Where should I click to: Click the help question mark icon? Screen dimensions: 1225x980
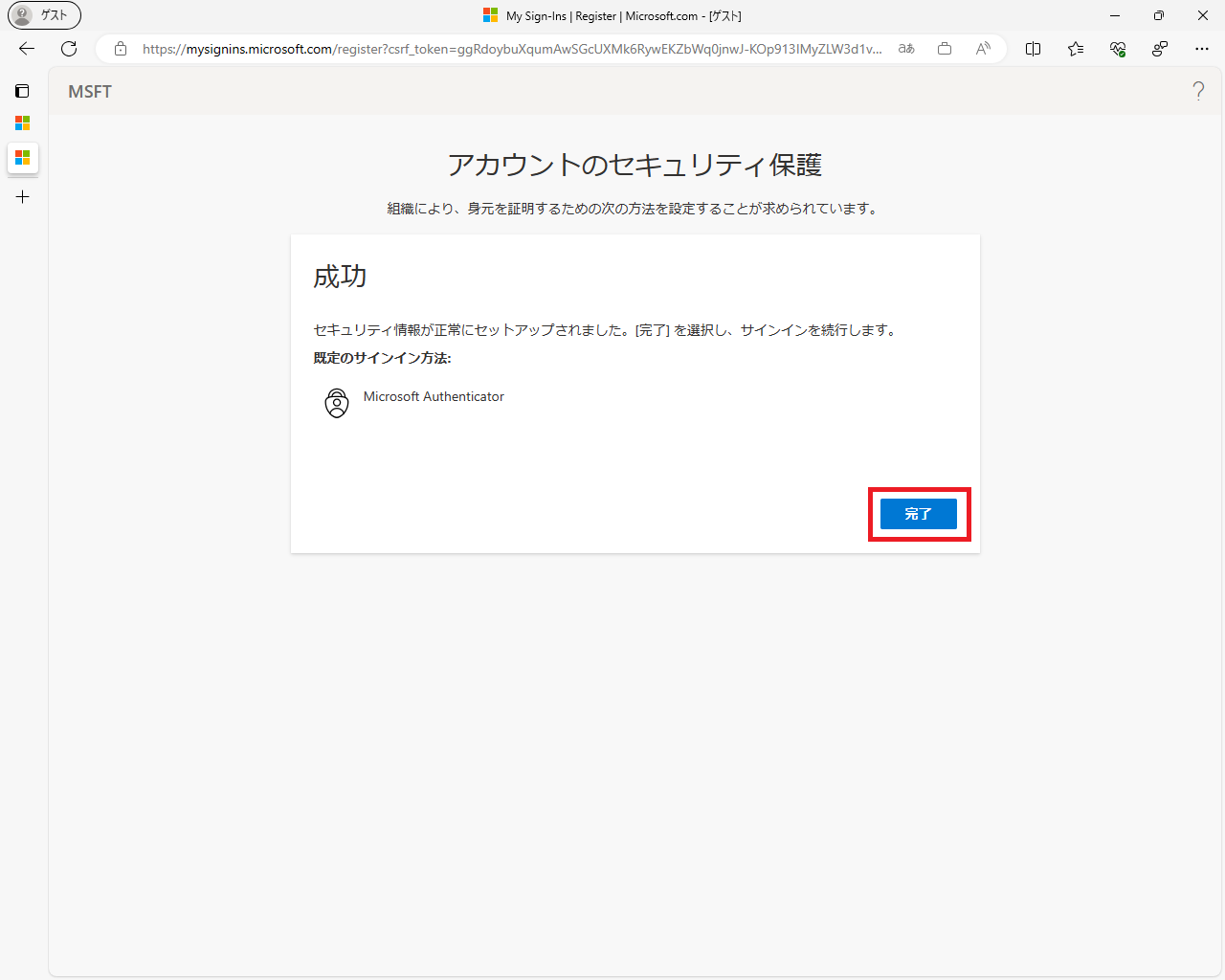(1198, 91)
